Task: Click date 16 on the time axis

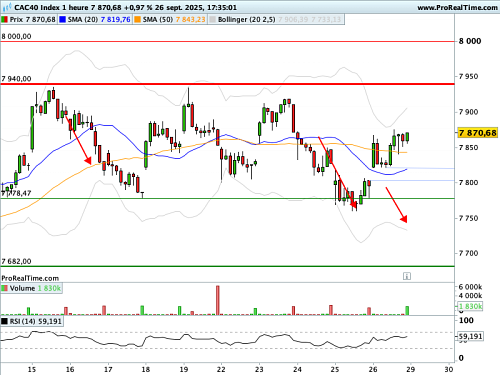Action: (x=70, y=369)
